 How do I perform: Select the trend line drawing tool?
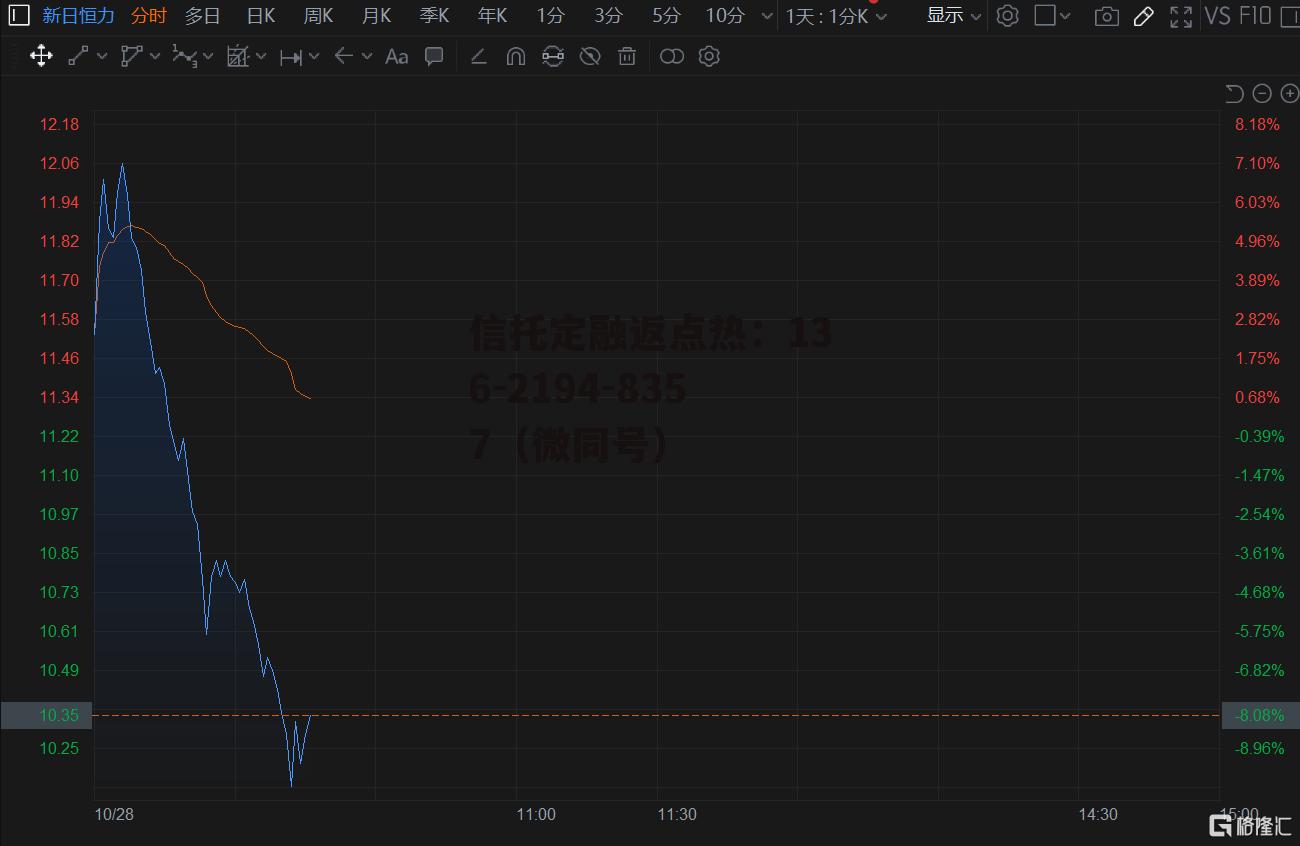pos(78,56)
